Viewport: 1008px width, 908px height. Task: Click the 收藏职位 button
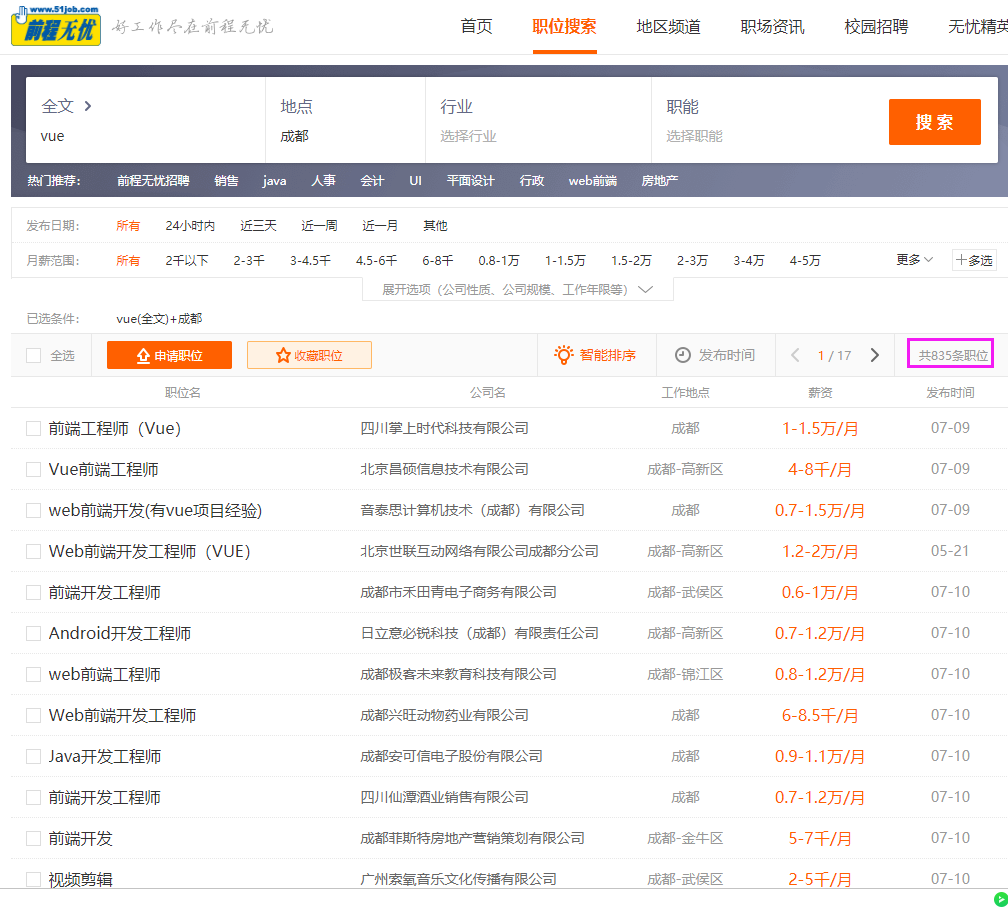(309, 355)
